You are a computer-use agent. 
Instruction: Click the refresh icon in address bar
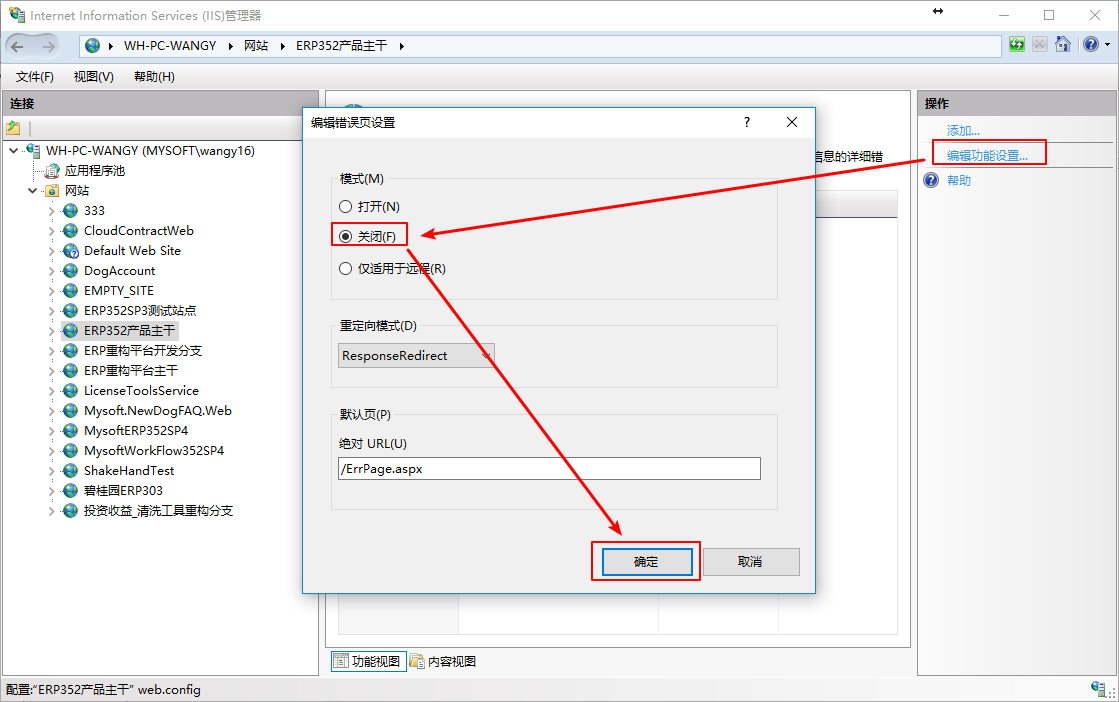pyautogui.click(x=1017, y=45)
